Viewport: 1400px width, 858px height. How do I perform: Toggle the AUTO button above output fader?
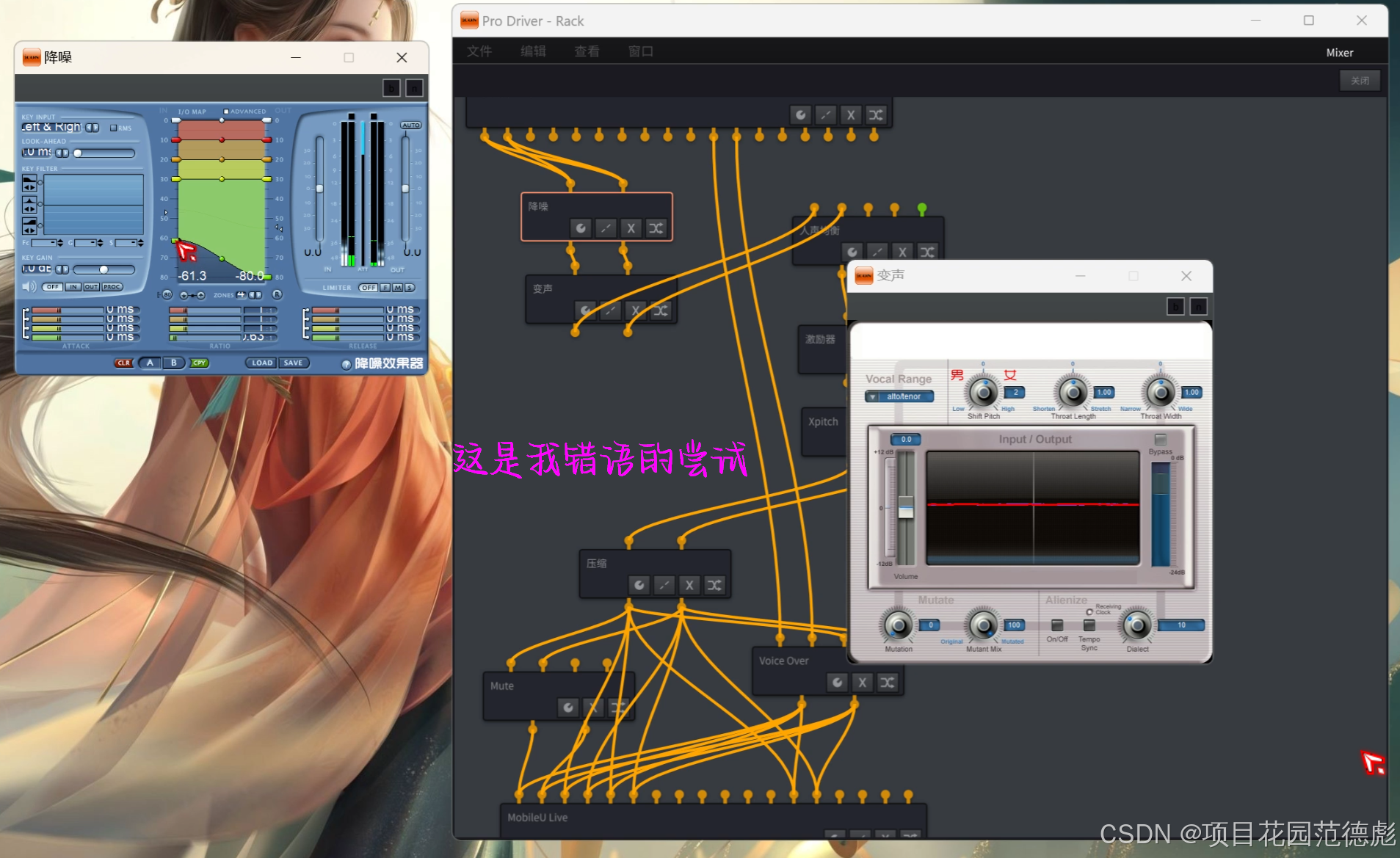(x=411, y=126)
